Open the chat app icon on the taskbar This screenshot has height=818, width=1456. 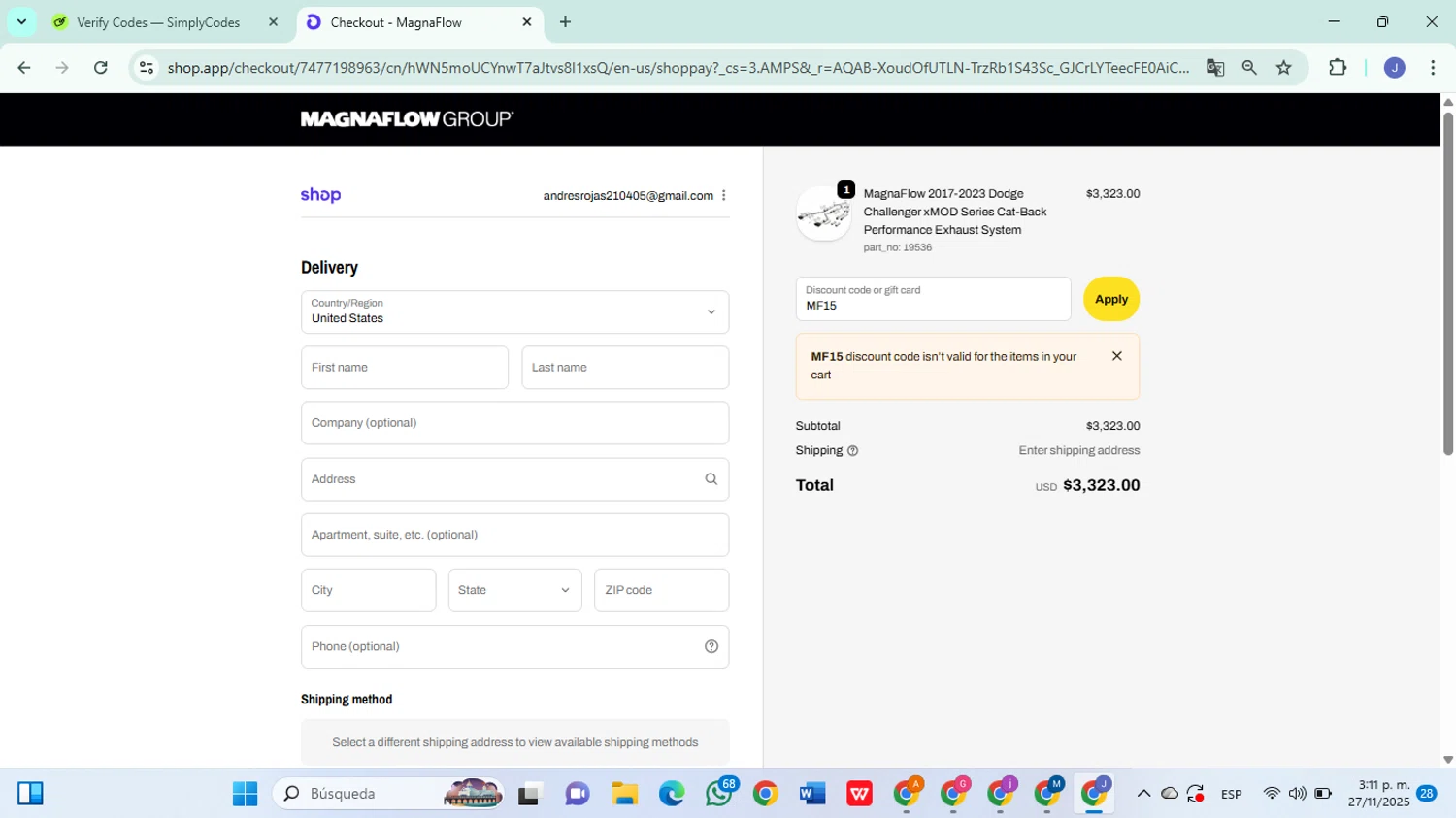(x=578, y=794)
